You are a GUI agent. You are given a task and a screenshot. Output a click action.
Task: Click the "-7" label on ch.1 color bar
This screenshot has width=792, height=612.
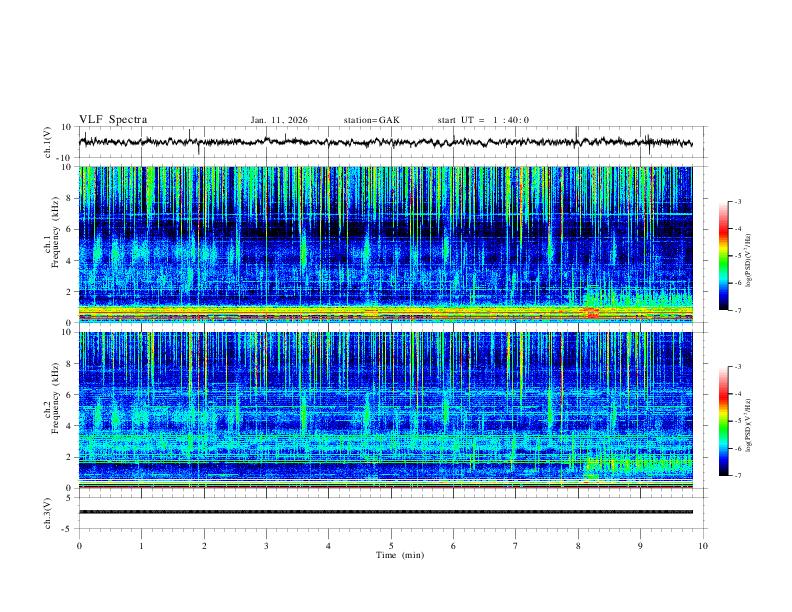tap(737, 311)
